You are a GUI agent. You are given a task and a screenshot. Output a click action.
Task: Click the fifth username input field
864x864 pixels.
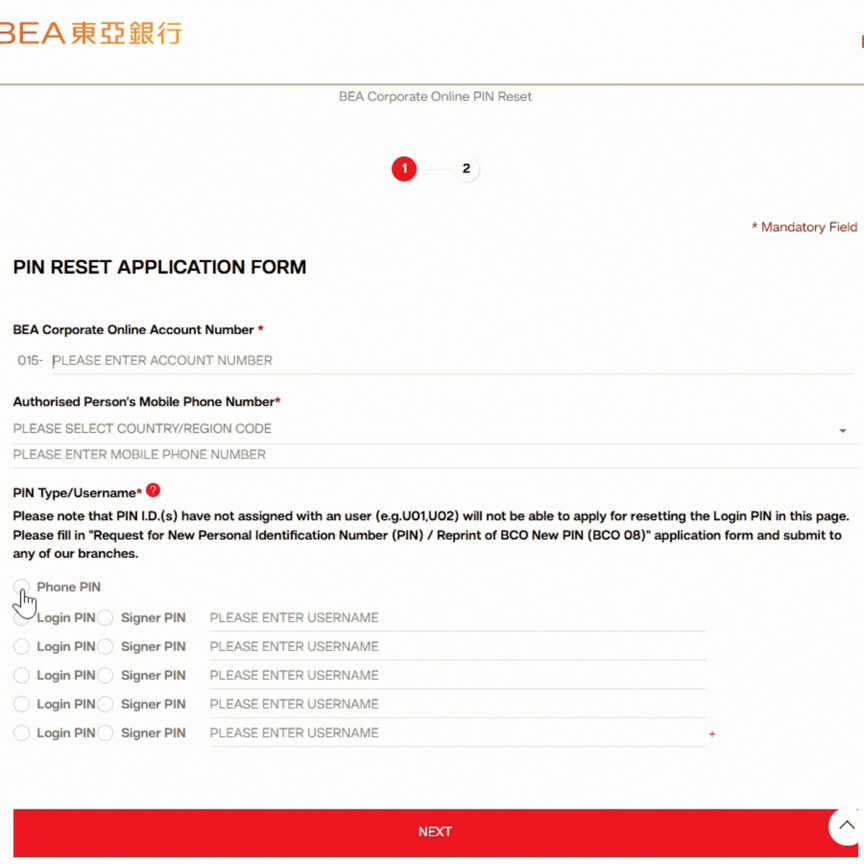coord(457,733)
